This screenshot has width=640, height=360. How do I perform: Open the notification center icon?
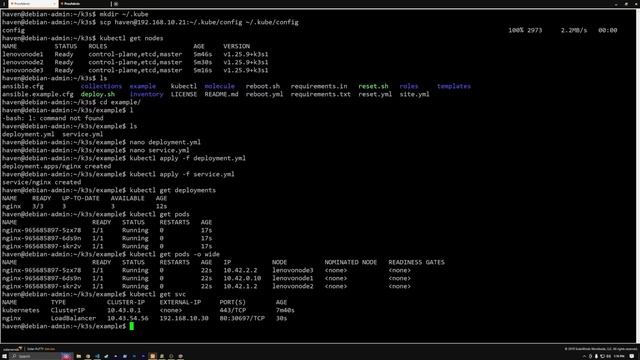pos(632,356)
